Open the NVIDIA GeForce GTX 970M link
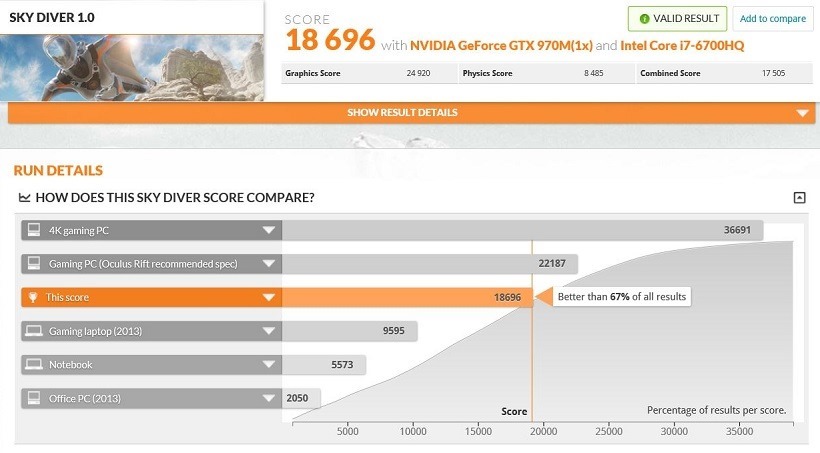 501,46
